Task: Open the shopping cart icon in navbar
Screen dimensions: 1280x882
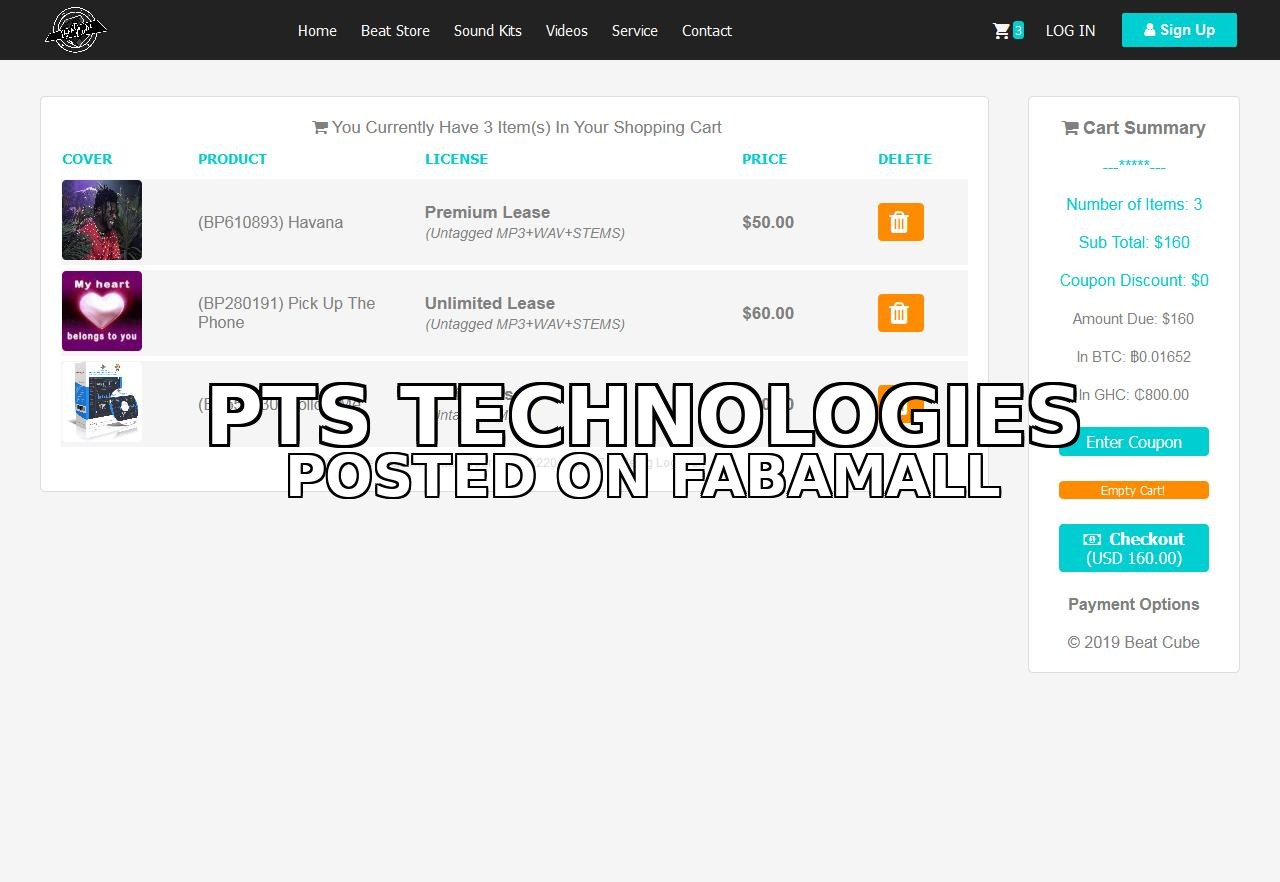Action: 1001,31
